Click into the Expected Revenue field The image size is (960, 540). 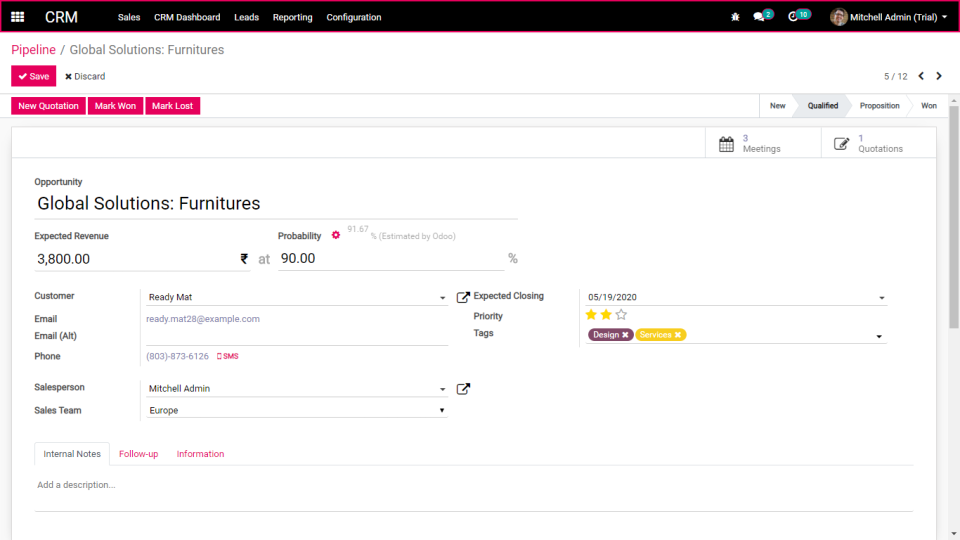click(137, 259)
